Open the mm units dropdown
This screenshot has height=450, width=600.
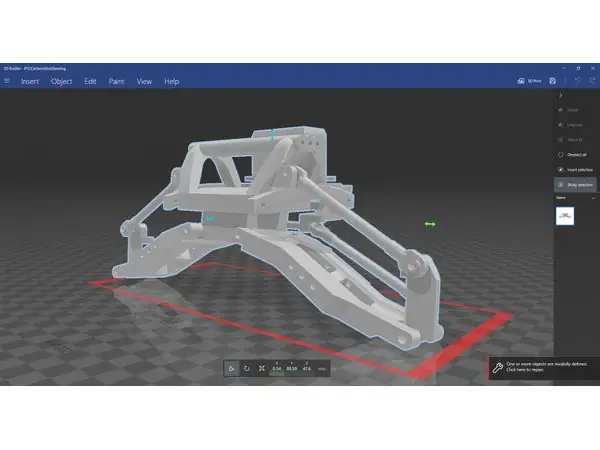[322, 369]
